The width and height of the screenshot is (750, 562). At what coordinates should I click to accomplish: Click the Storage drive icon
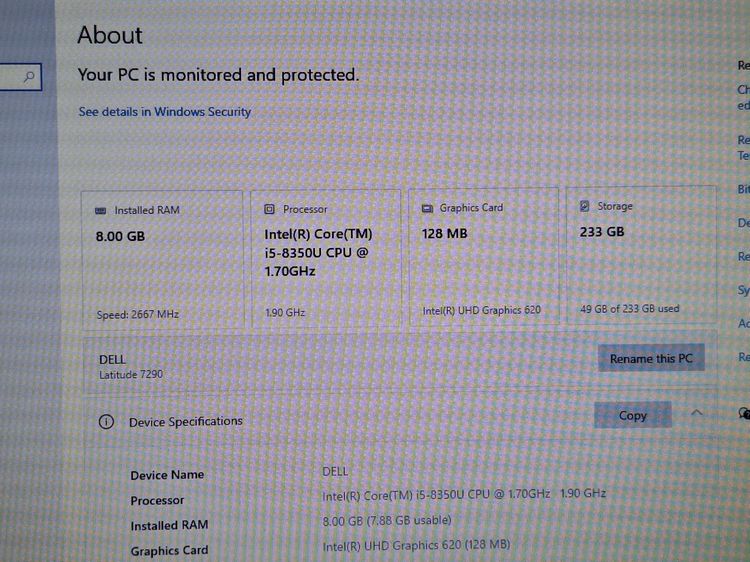pos(585,206)
